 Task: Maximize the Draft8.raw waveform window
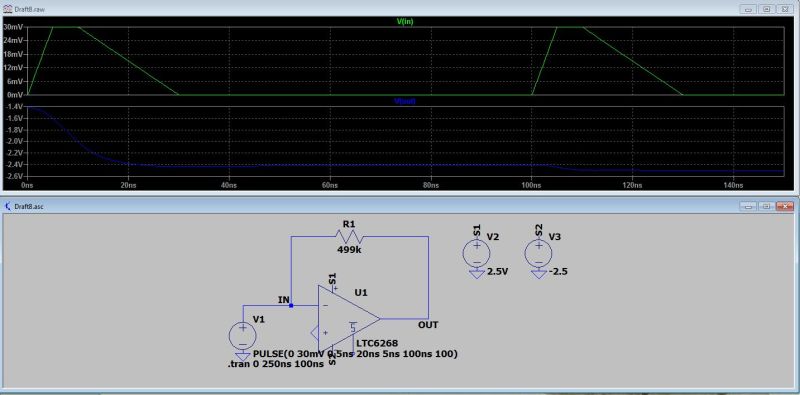point(767,9)
